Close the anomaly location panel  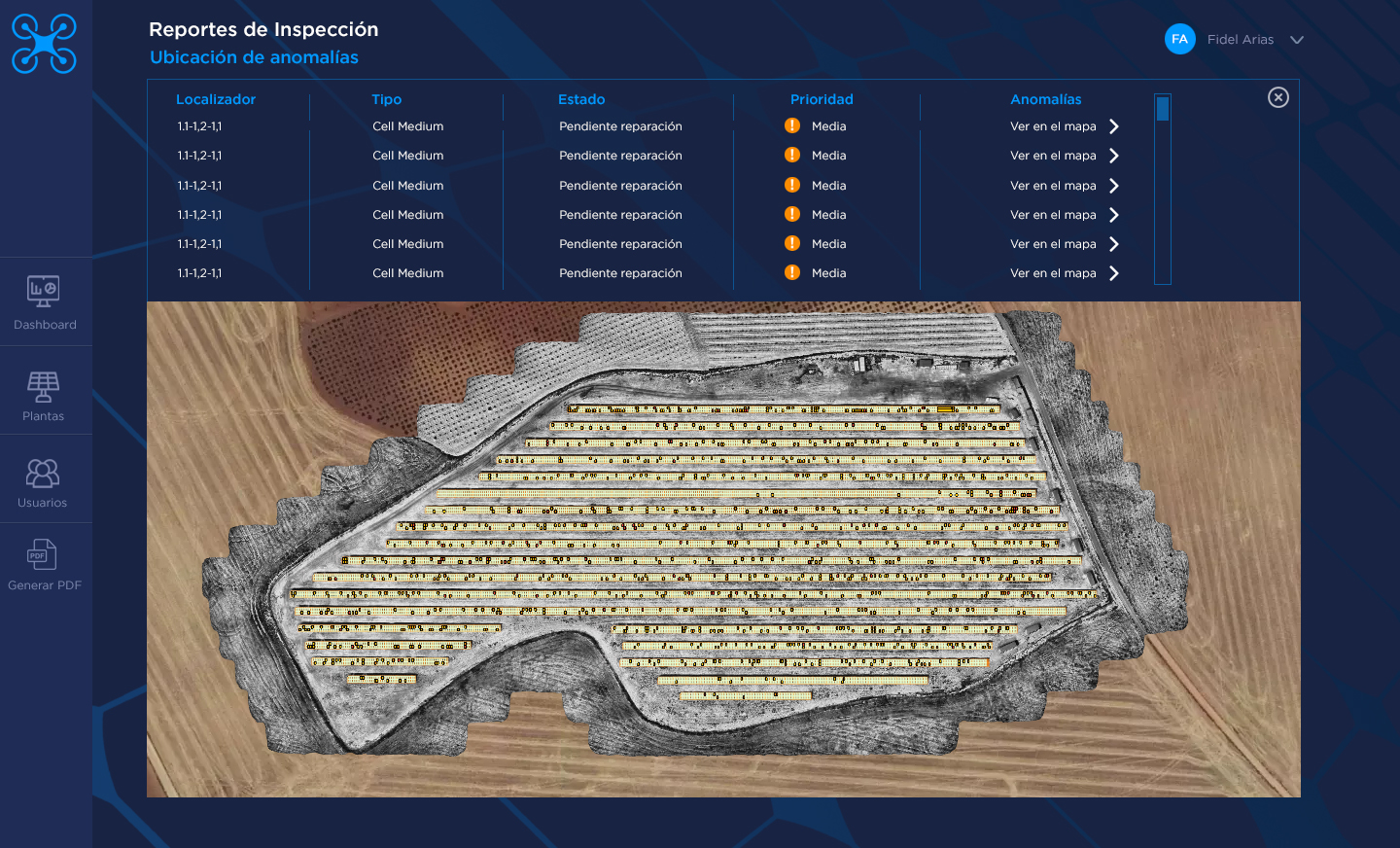(x=1278, y=97)
